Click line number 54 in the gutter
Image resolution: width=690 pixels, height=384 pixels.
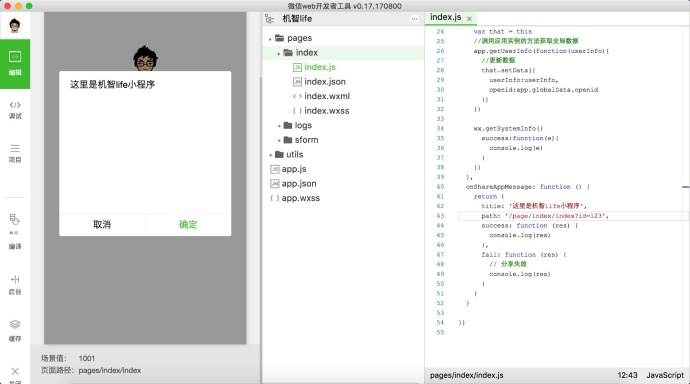coord(440,322)
